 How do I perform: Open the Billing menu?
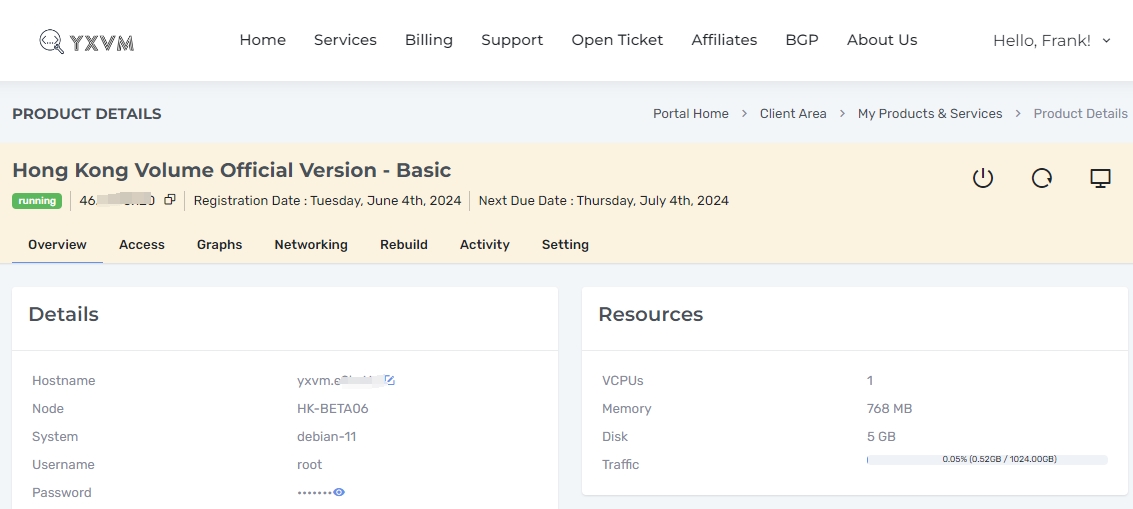pos(428,40)
